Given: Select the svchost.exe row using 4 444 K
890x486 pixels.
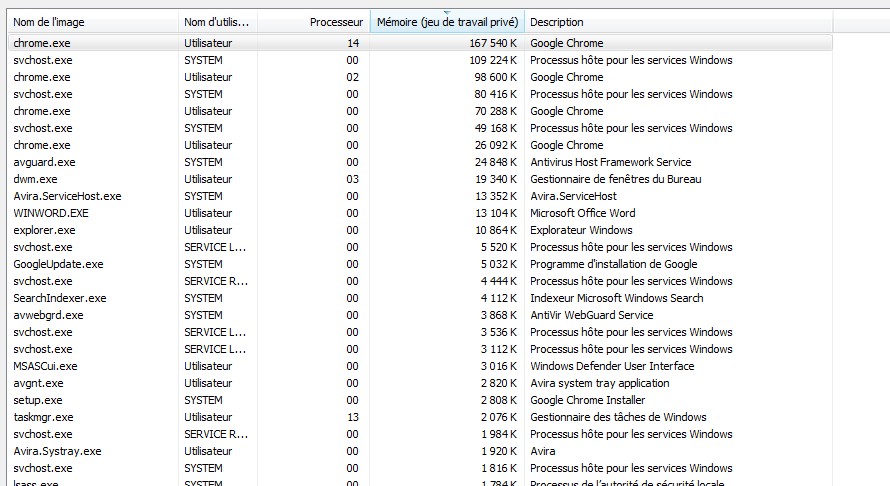Looking at the screenshot, I should 420,282.
